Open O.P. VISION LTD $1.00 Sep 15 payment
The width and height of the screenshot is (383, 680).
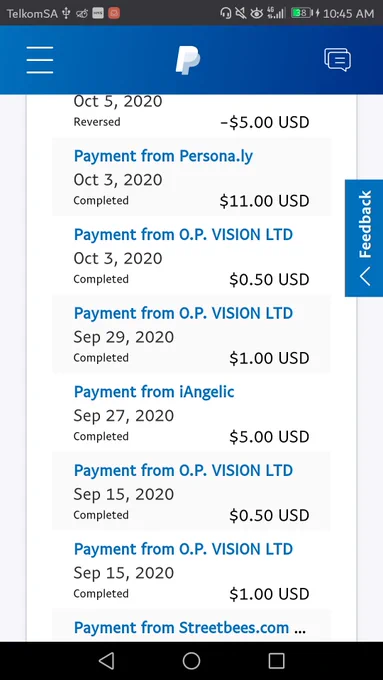click(x=191, y=570)
